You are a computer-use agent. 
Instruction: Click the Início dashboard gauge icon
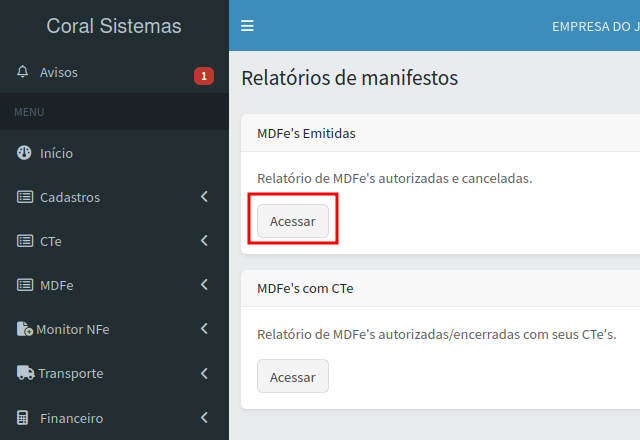25,153
